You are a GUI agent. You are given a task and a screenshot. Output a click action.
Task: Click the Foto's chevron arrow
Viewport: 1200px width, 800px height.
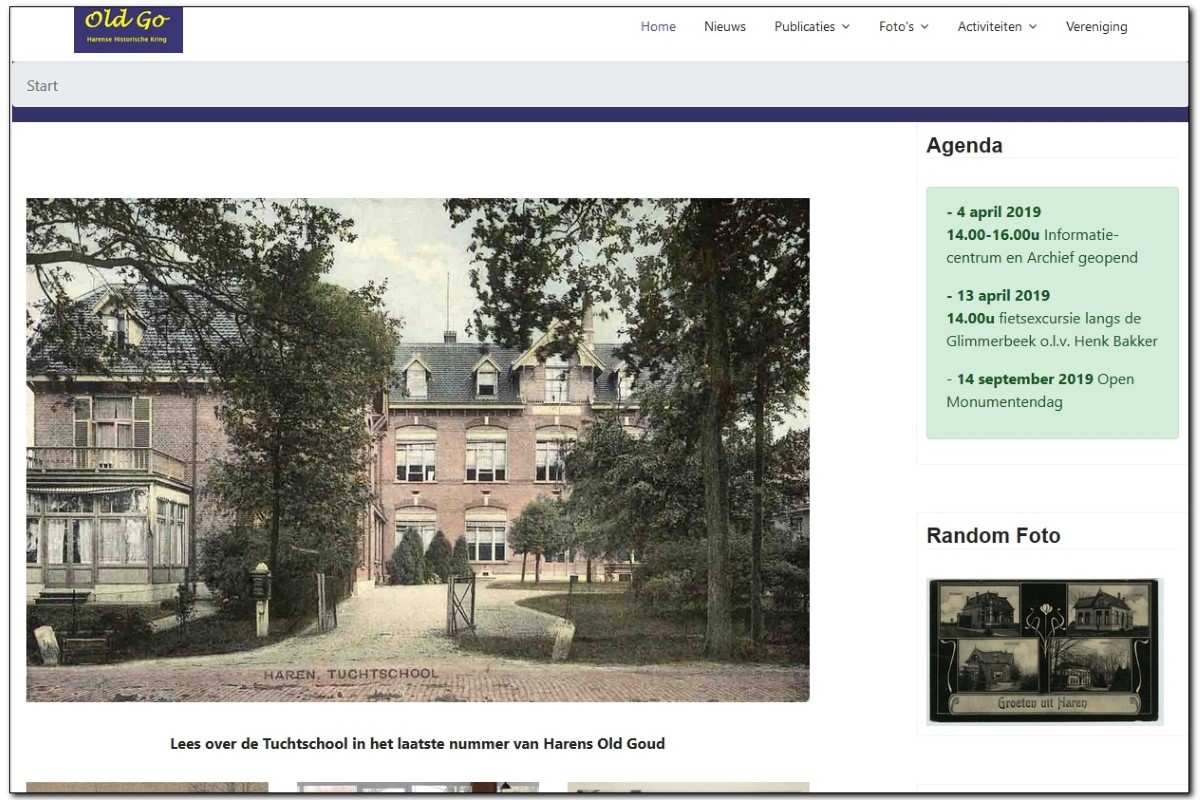pos(924,27)
